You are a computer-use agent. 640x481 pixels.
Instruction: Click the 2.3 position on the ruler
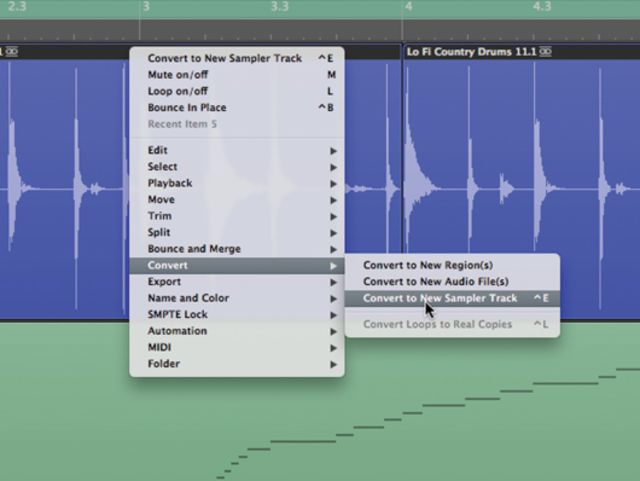pos(17,7)
